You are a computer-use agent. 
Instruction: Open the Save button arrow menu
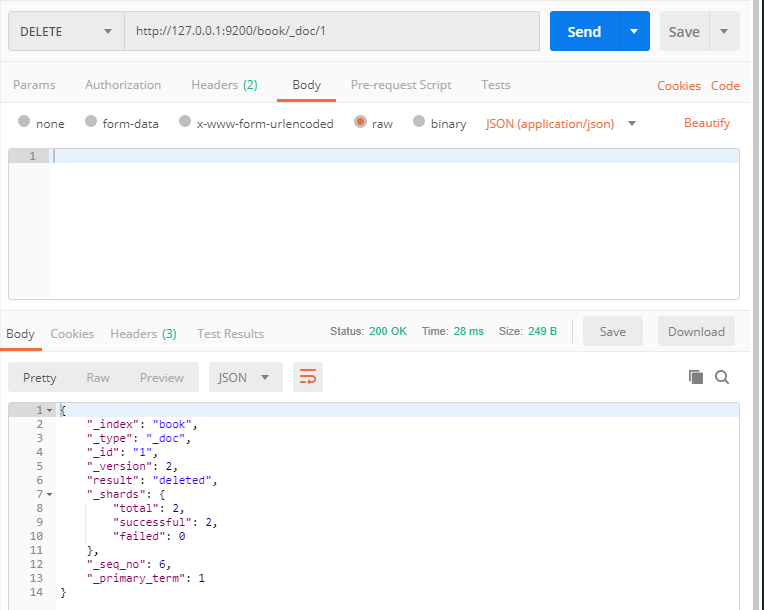pos(724,31)
